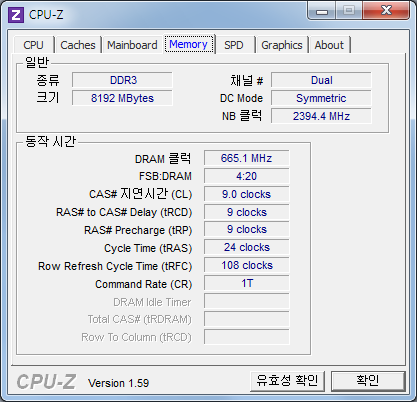Click the Command Rate (CR) label
Viewport: 417px width, 402px height.
pos(144,284)
